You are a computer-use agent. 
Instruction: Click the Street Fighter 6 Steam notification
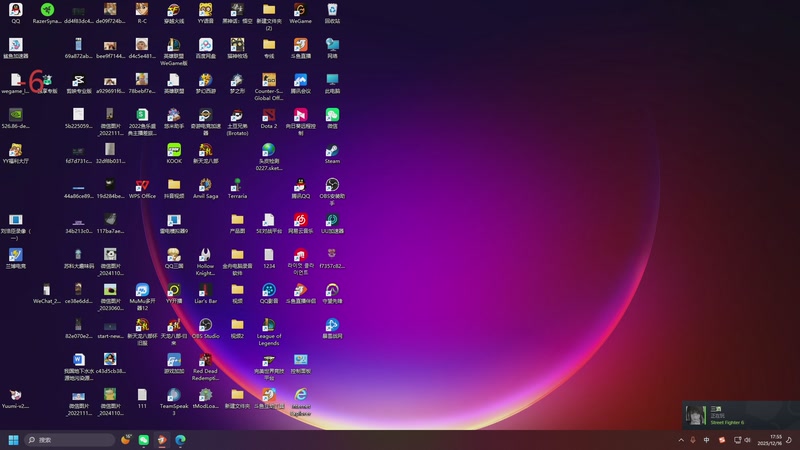(741, 415)
